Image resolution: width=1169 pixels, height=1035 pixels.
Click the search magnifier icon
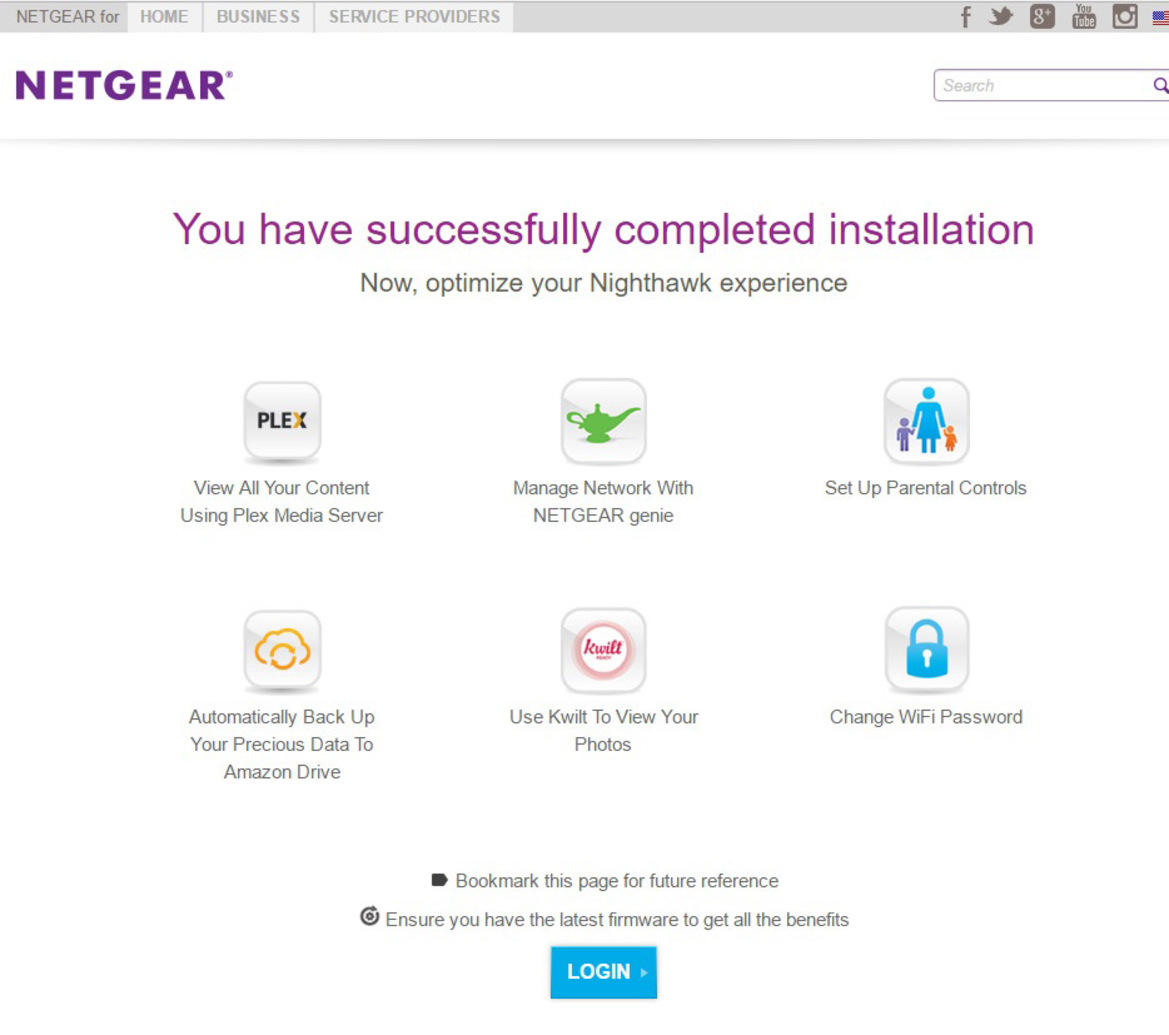pos(1160,85)
